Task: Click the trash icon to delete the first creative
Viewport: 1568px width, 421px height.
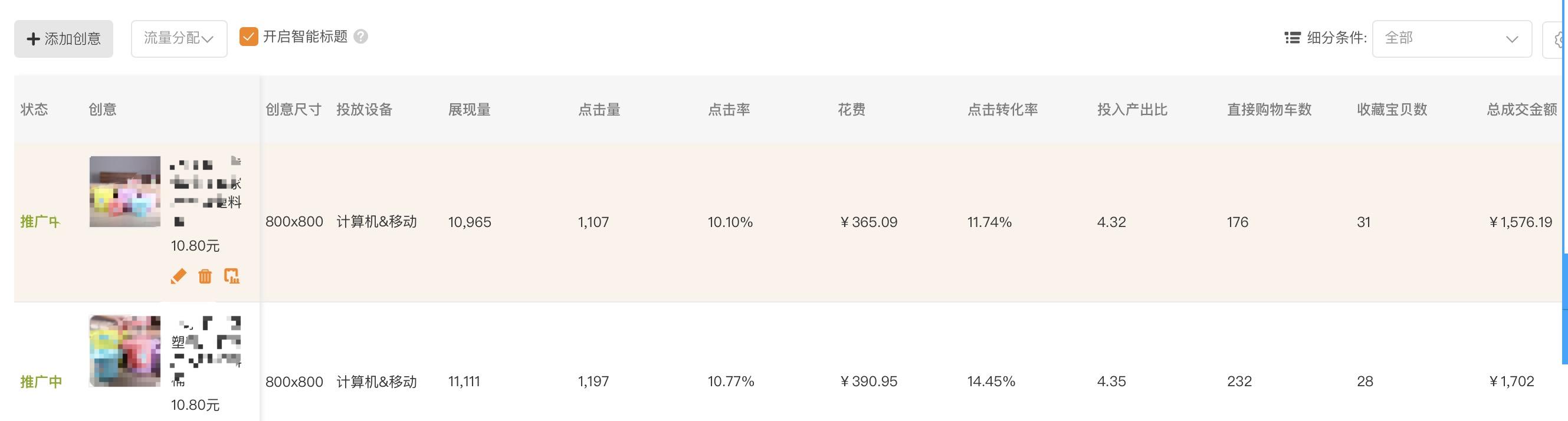Action: click(205, 276)
